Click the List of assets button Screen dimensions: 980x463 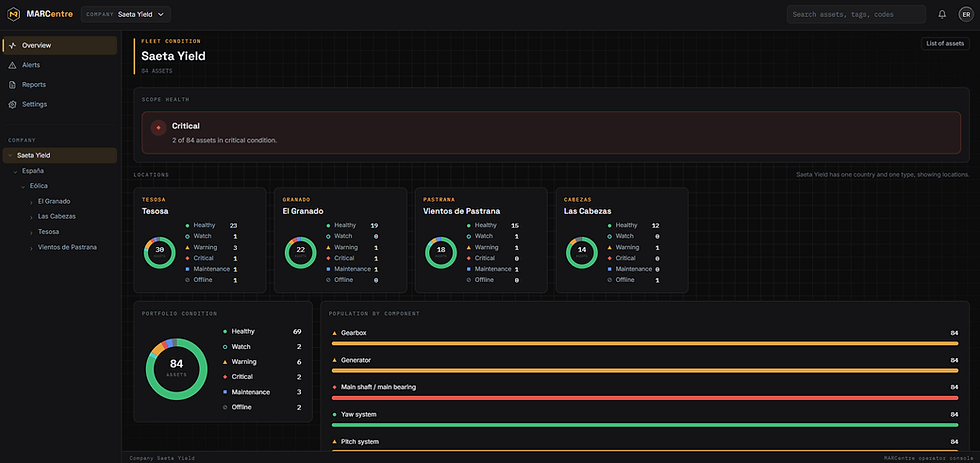[x=945, y=44]
